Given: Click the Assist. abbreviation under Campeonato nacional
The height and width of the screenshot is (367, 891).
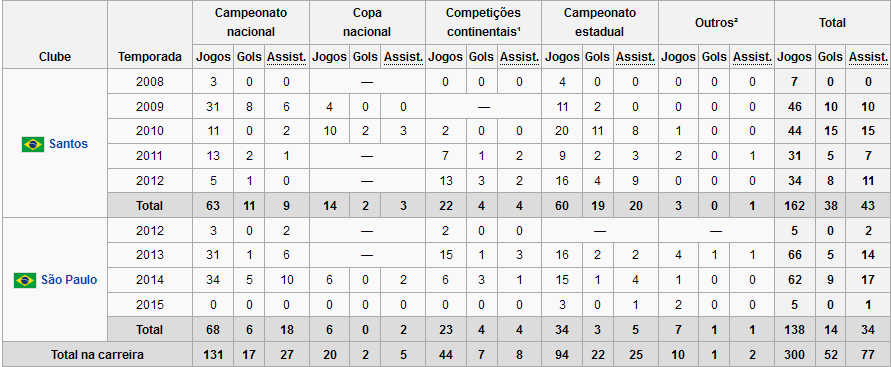Looking at the screenshot, I should pyautogui.click(x=286, y=57).
